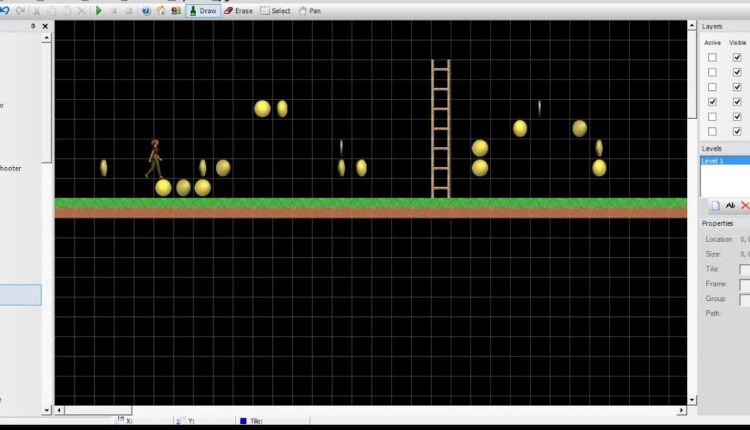Select the Erase tool
Image resolution: width=750 pixels, height=430 pixels.
[x=238, y=11]
